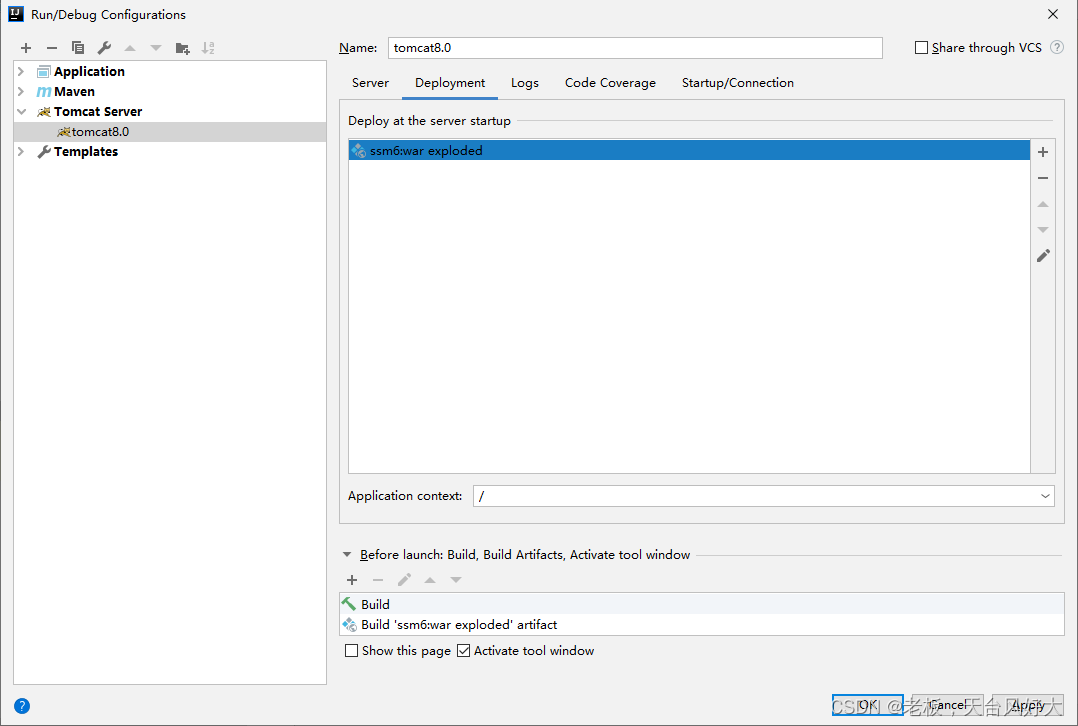Create new folder in configurations toolbar

(182, 48)
